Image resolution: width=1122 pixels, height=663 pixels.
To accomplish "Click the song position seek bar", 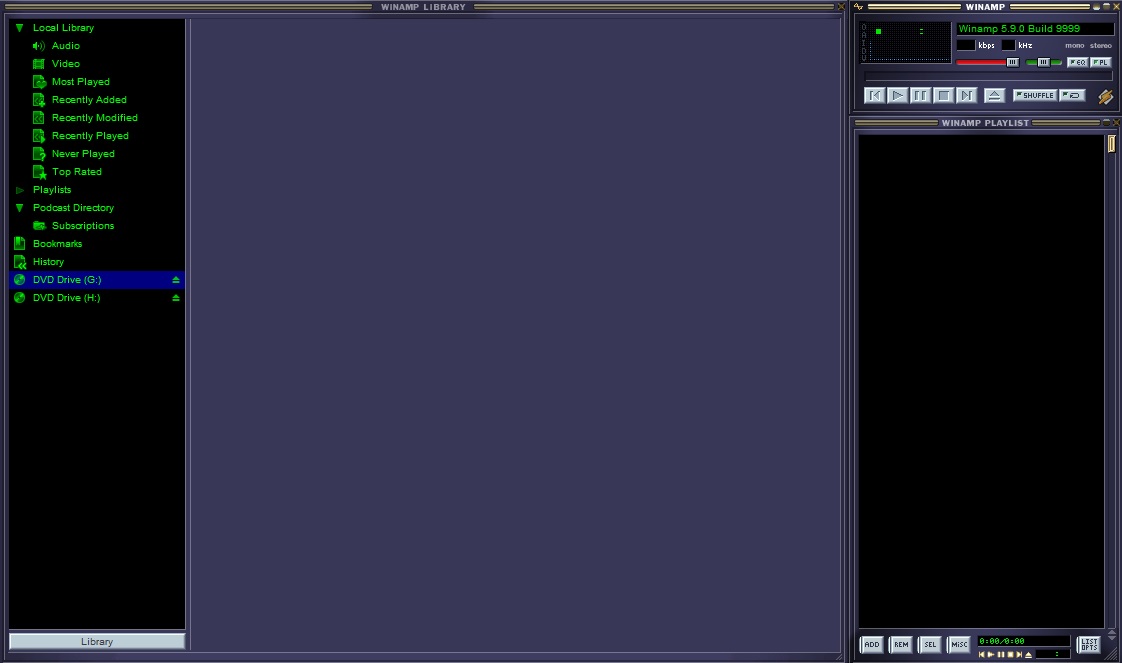I will click(988, 76).
